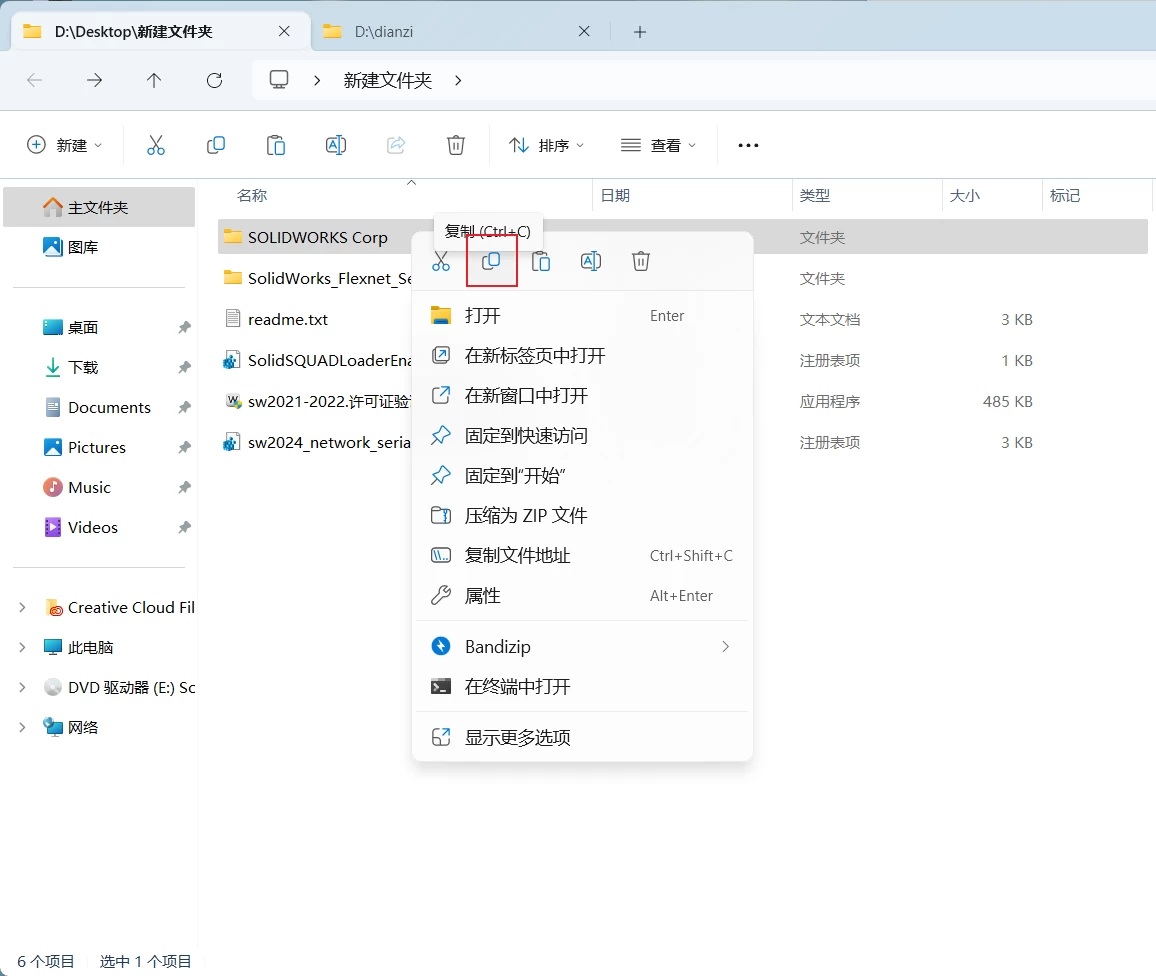
Task: Select the readme.txt file
Action: coord(288,320)
